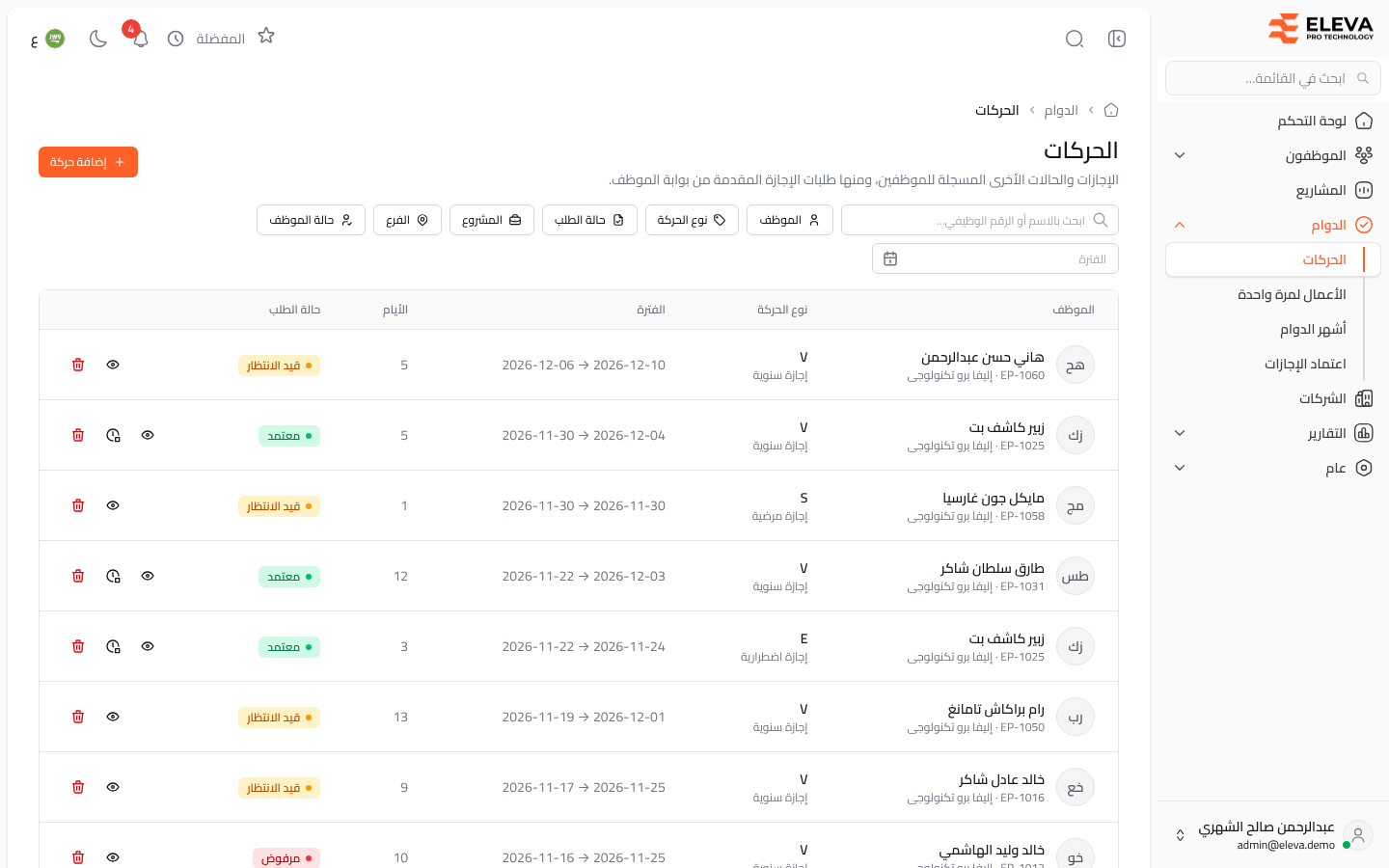This screenshot has width=1389, height=868.
Task: Click إضافة حركة button
Action: pyautogui.click(x=88, y=162)
